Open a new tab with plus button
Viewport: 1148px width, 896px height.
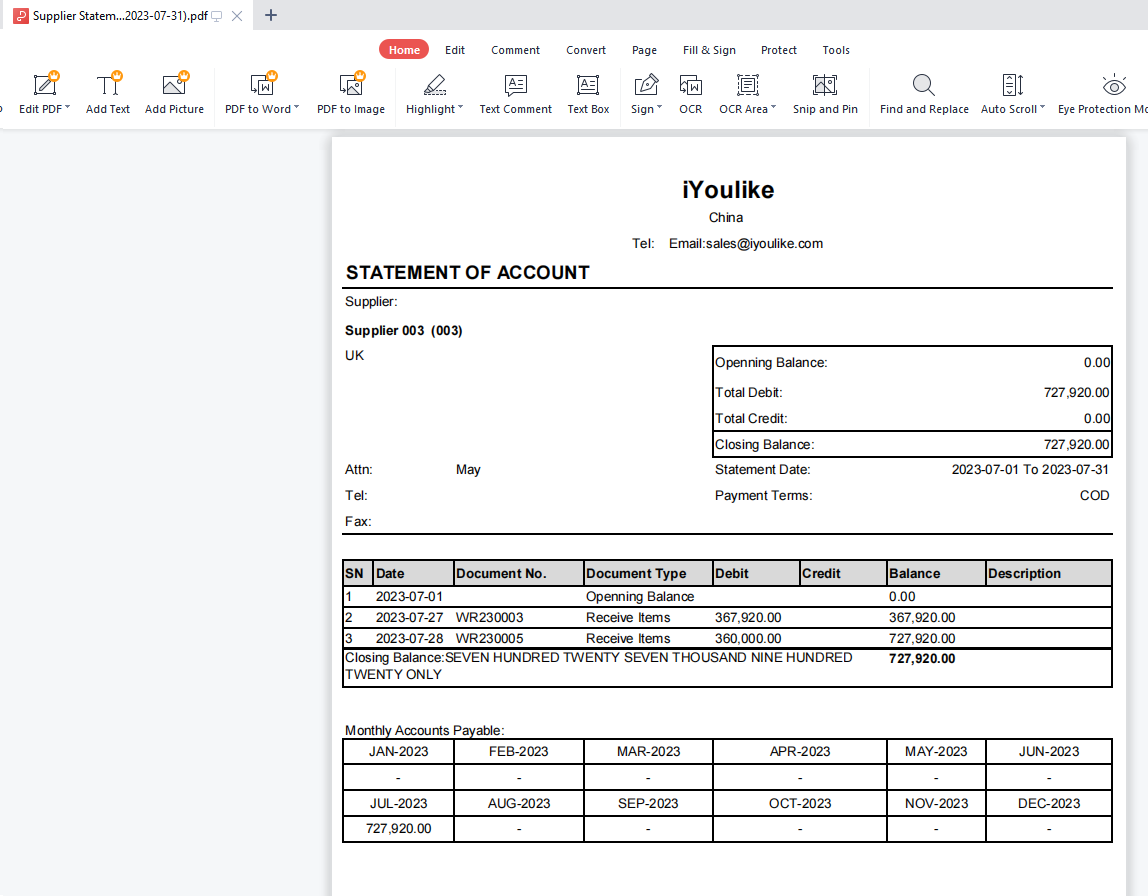pyautogui.click(x=271, y=15)
